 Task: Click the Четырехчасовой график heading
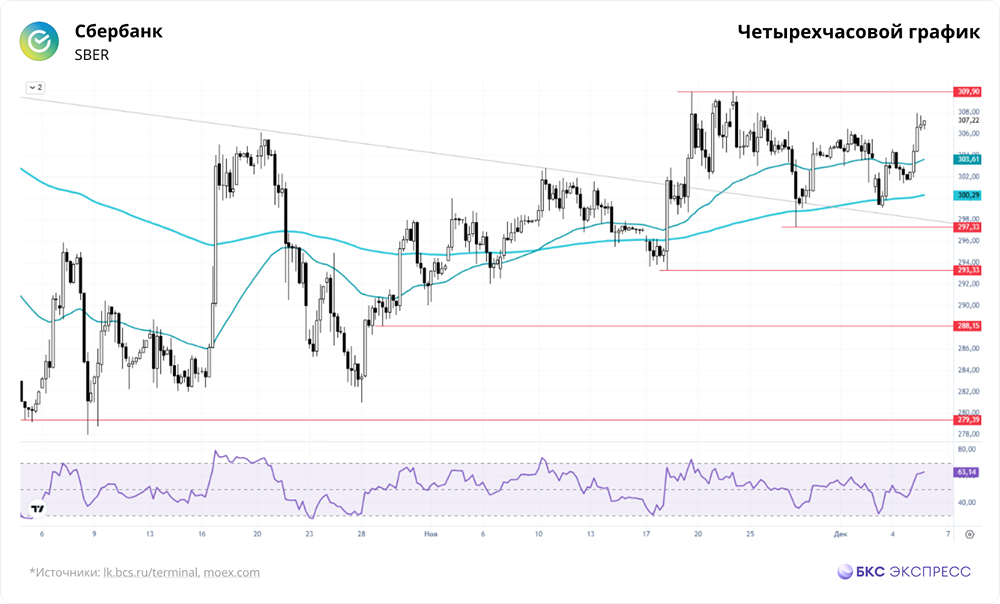click(x=858, y=32)
